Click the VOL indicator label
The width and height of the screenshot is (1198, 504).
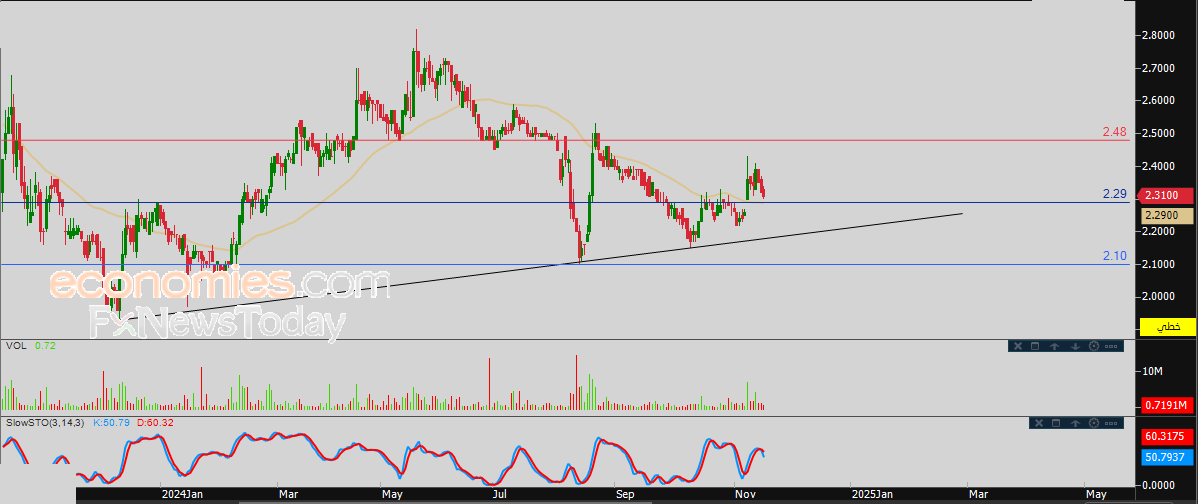tap(15, 346)
